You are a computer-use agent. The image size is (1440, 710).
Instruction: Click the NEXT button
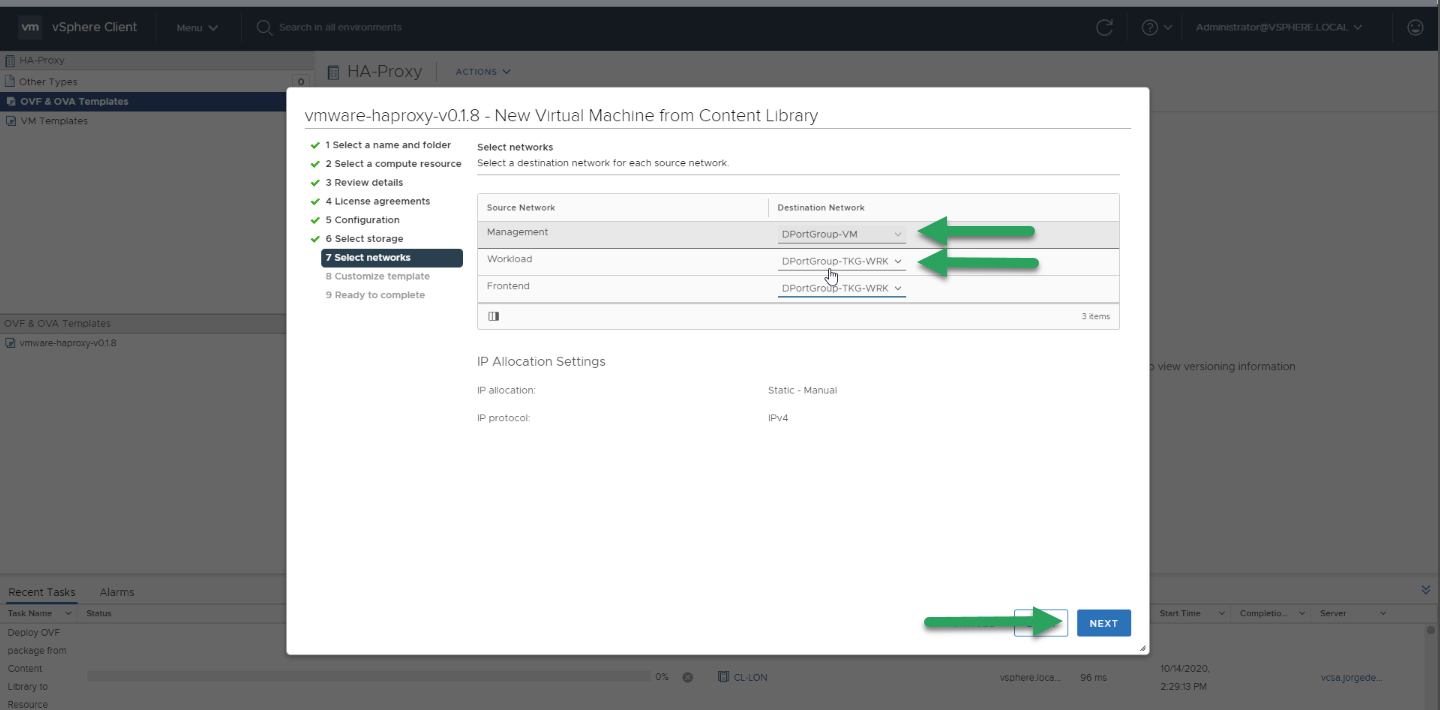[1104, 623]
